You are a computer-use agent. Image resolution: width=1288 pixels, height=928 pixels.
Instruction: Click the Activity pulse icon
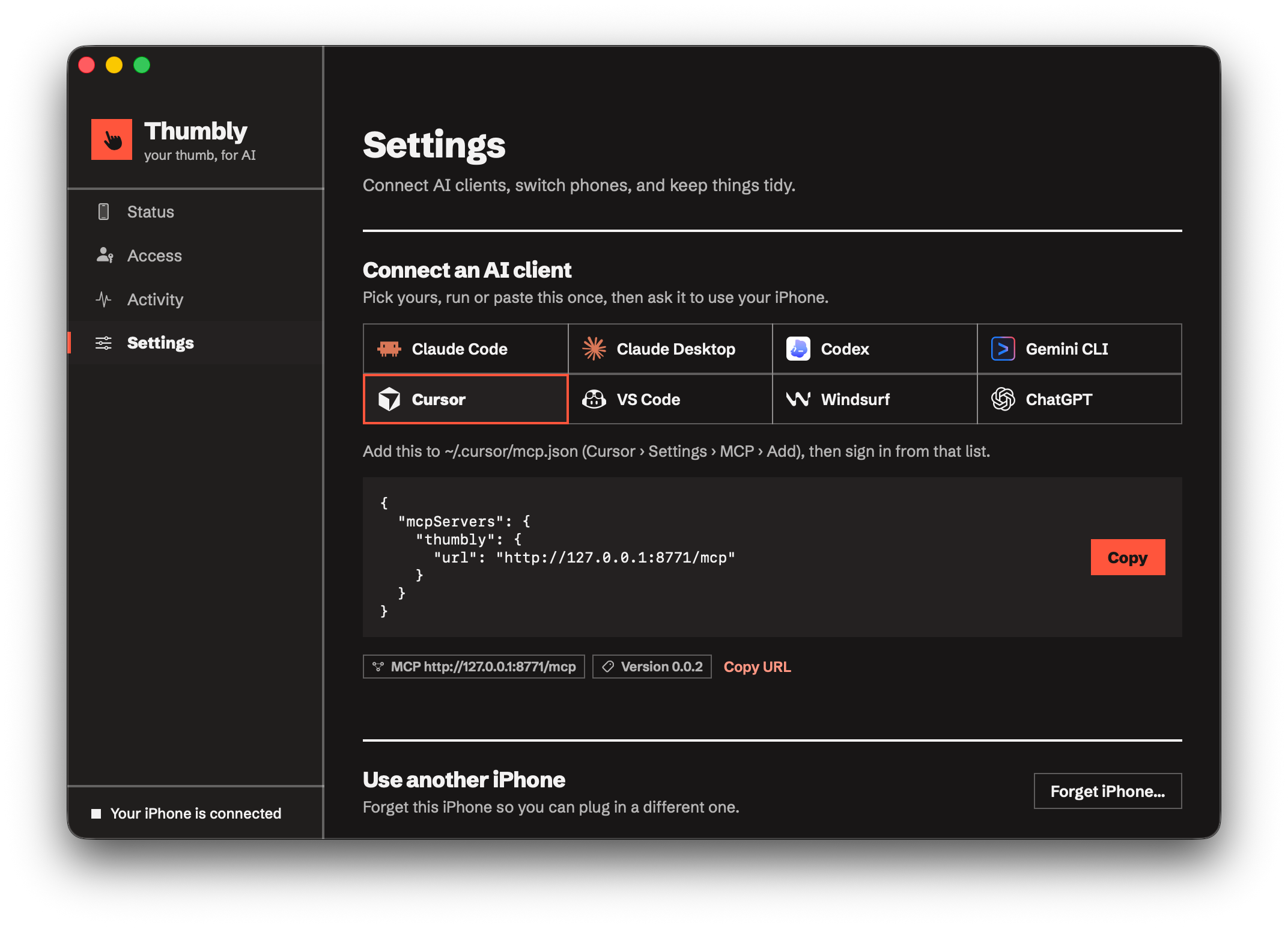click(x=103, y=299)
